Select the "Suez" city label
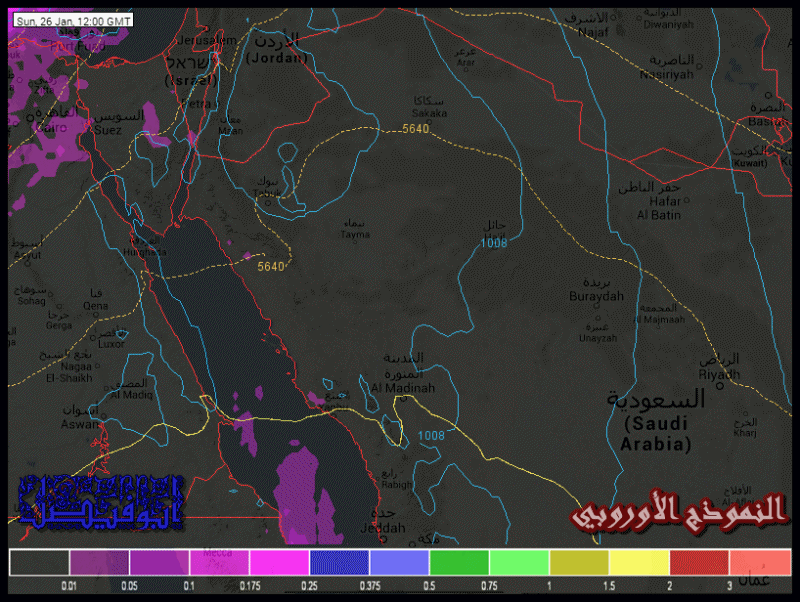Viewport: 800px width, 602px height. [x=108, y=130]
